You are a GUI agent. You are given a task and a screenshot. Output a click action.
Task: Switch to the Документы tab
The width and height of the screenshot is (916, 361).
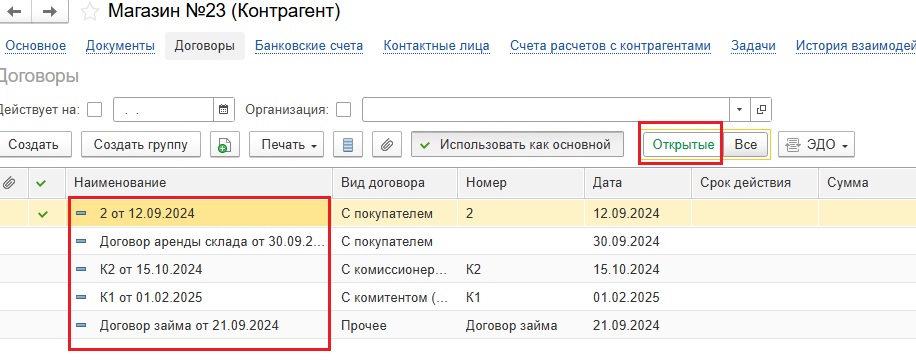120,46
